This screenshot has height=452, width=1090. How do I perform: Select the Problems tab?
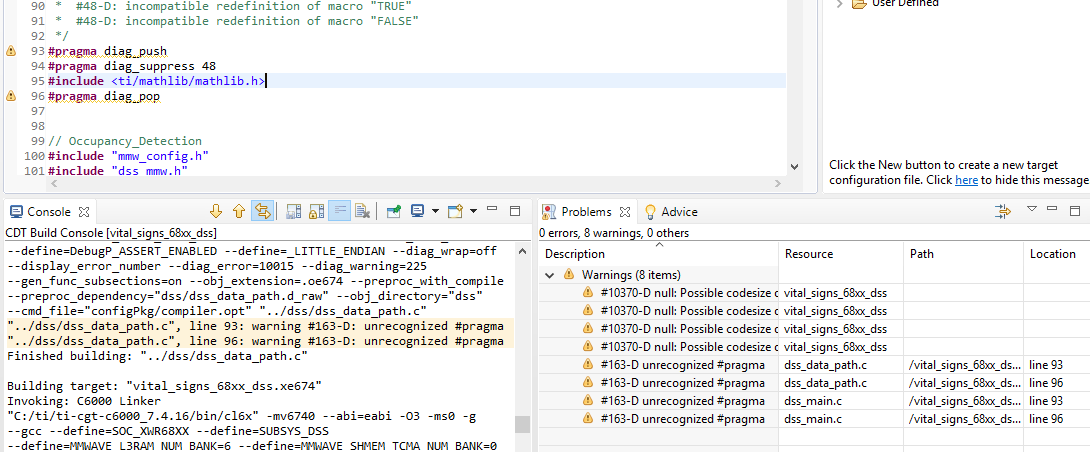tap(586, 212)
